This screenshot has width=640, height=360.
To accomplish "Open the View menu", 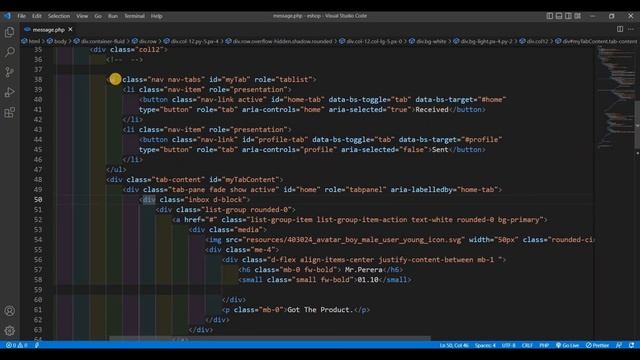I will click(82, 16).
